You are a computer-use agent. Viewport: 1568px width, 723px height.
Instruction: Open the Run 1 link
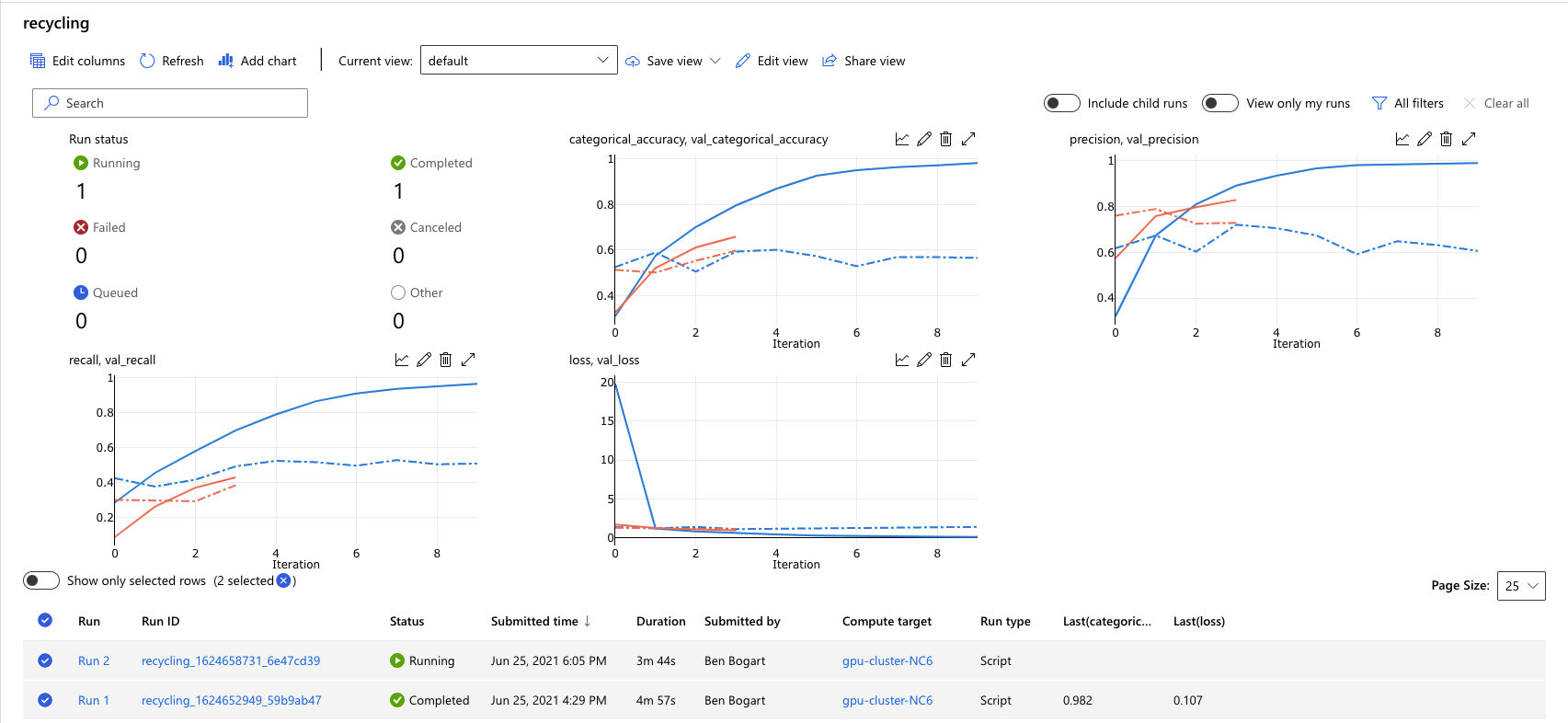click(93, 700)
